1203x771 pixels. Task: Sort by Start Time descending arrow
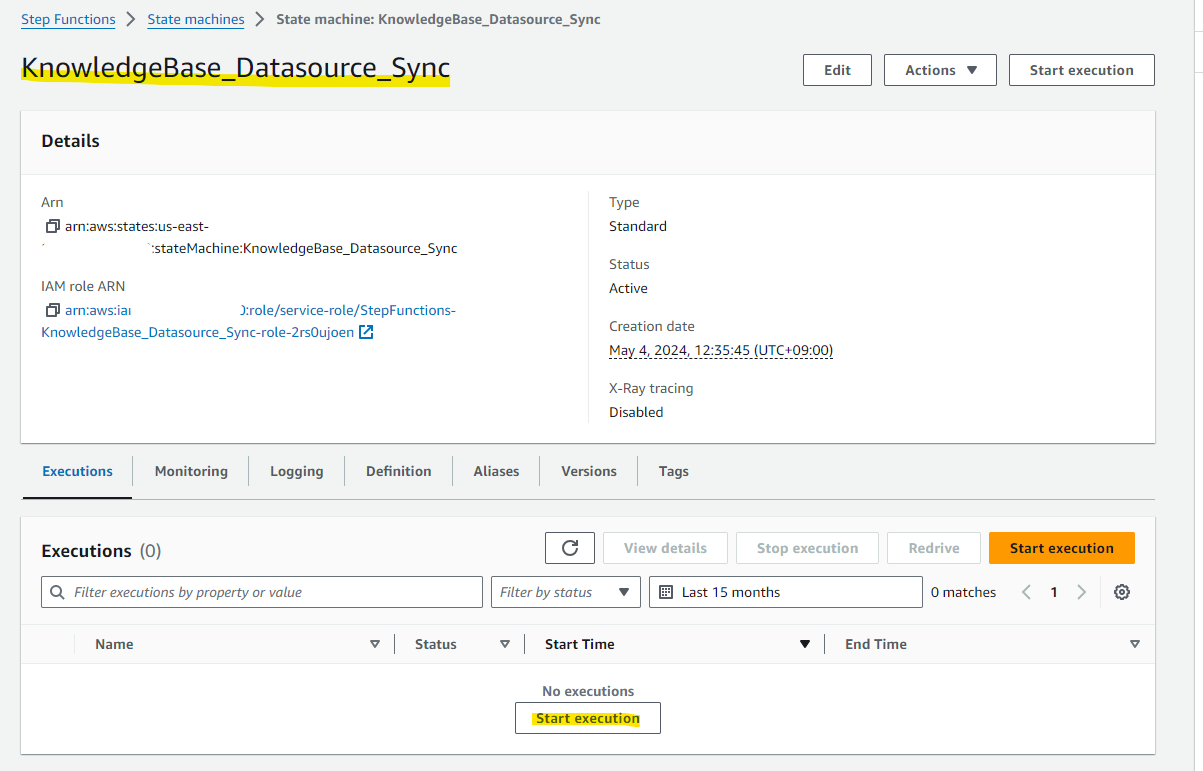[805, 644]
